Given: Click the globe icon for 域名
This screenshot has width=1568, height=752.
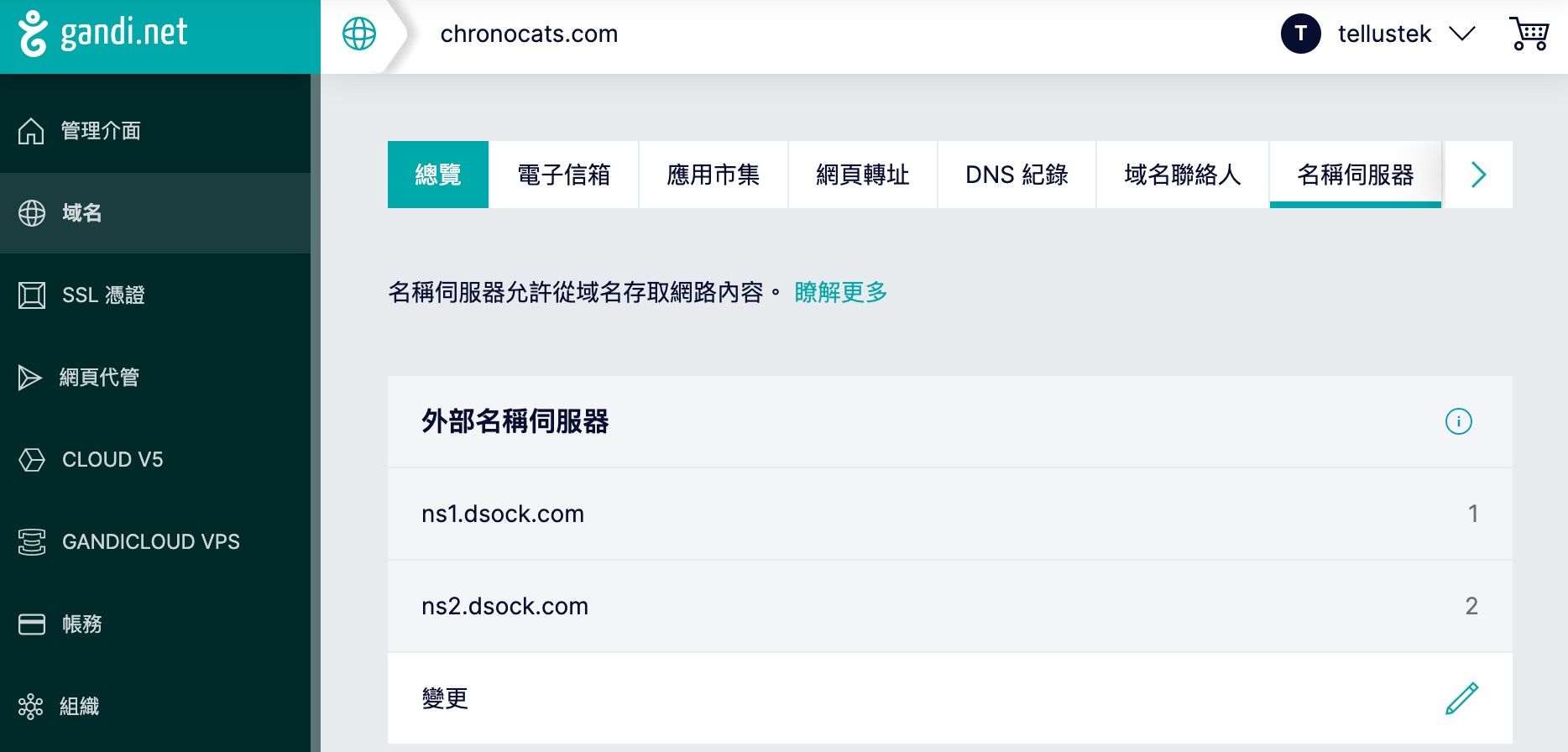Looking at the screenshot, I should pyautogui.click(x=32, y=213).
